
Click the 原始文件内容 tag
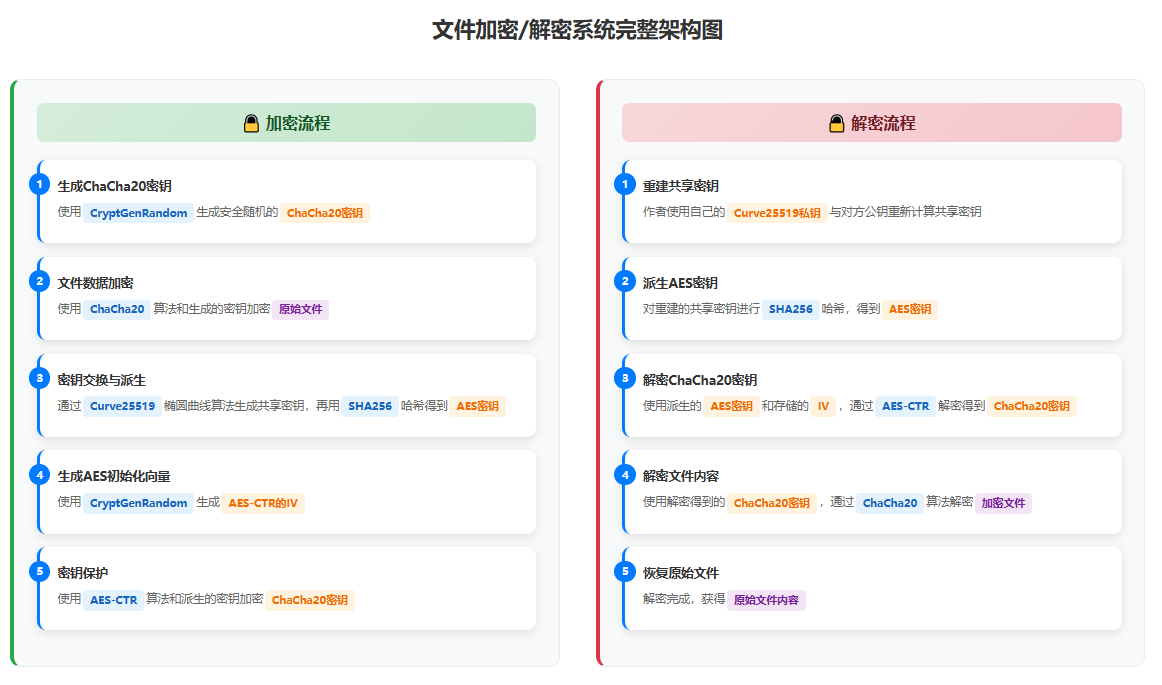pos(766,600)
